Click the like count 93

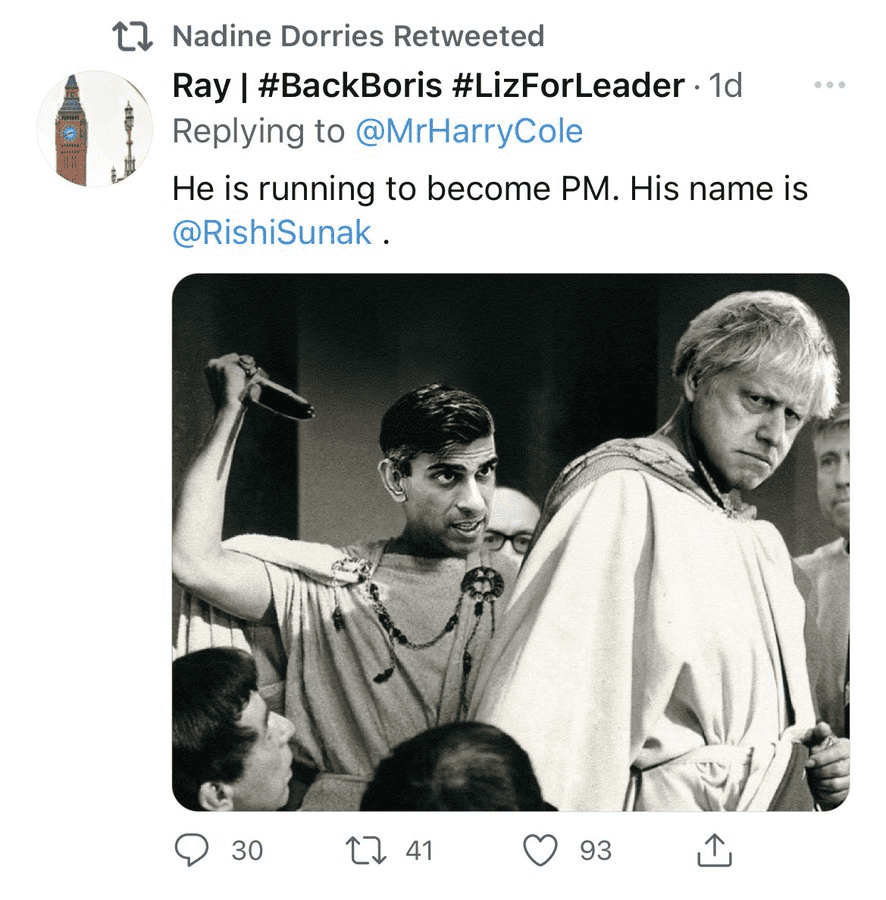pos(595,851)
